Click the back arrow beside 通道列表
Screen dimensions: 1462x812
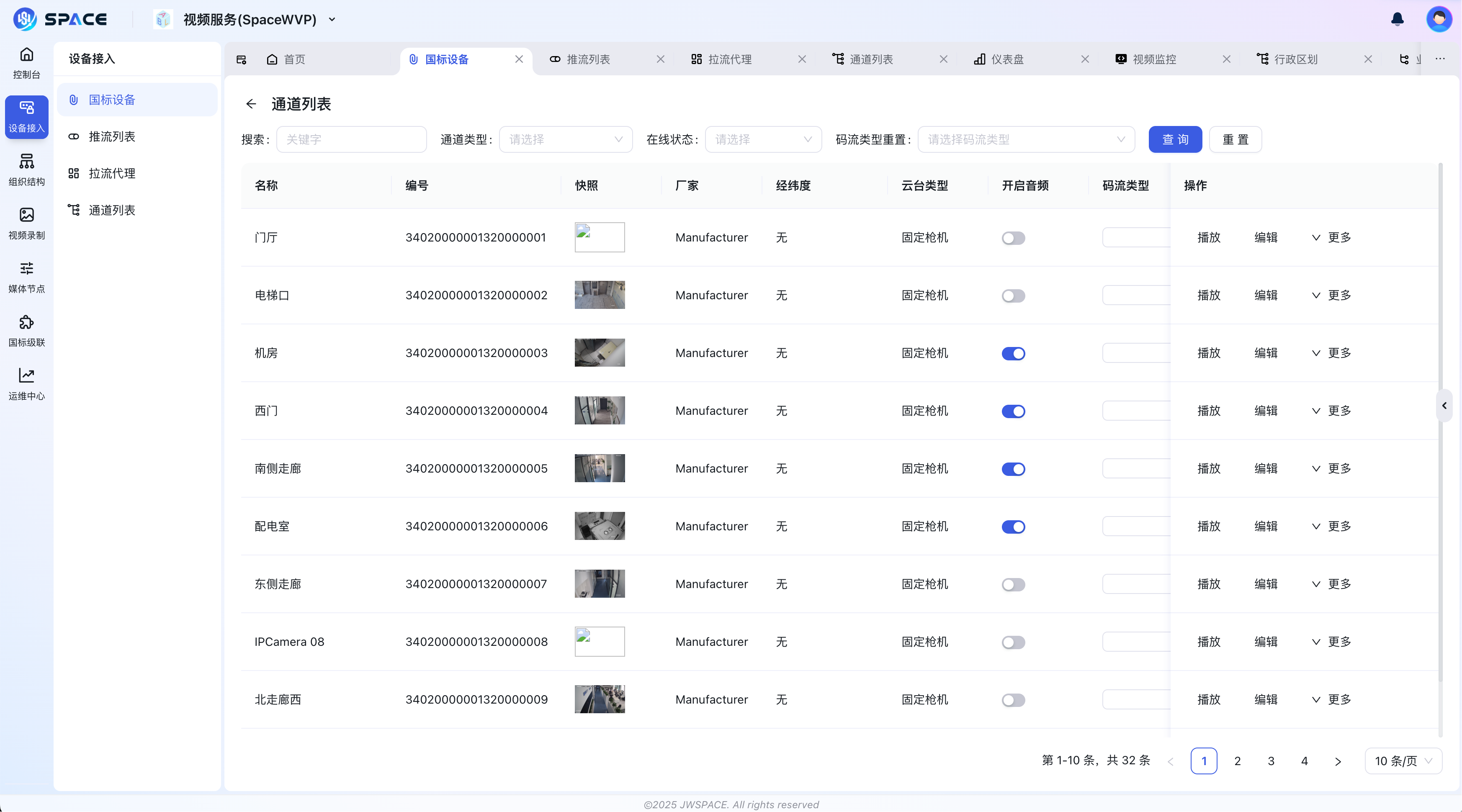point(251,104)
